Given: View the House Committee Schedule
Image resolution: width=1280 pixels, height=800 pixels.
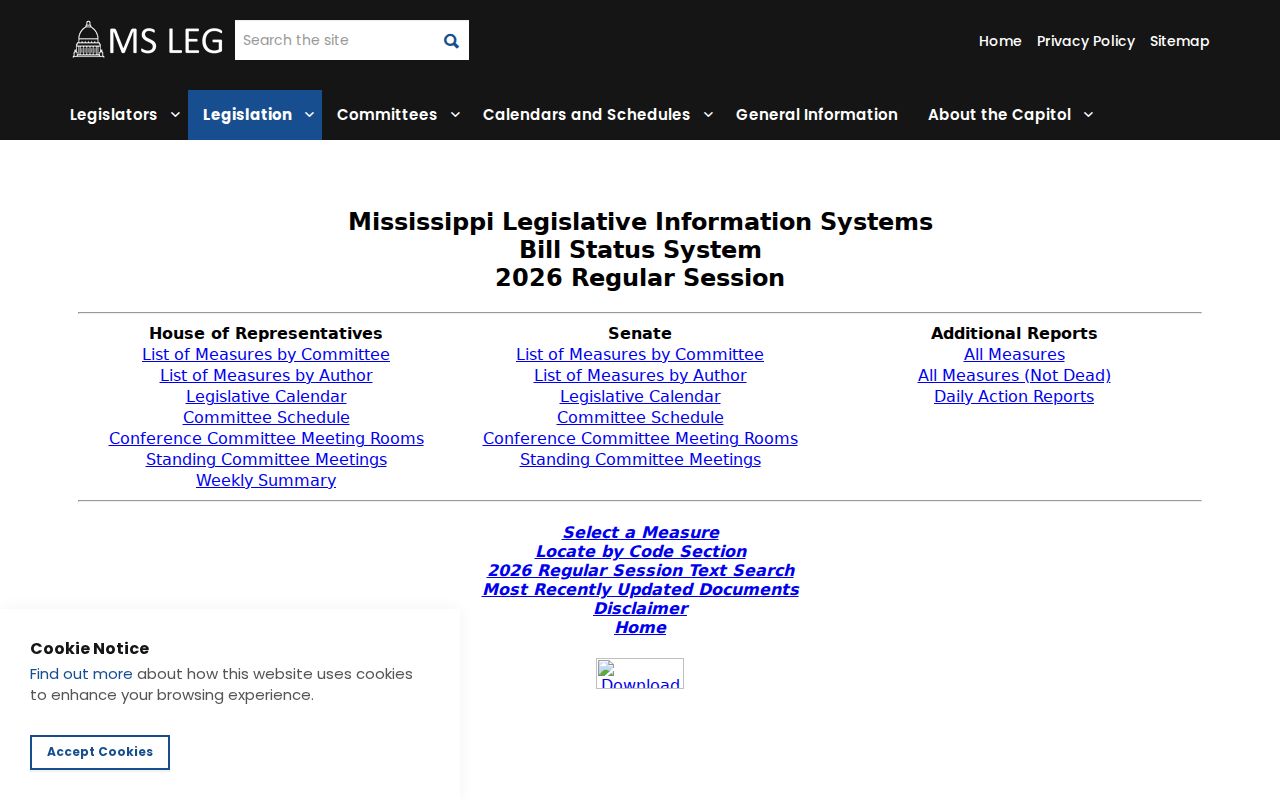Looking at the screenshot, I should tap(266, 417).
